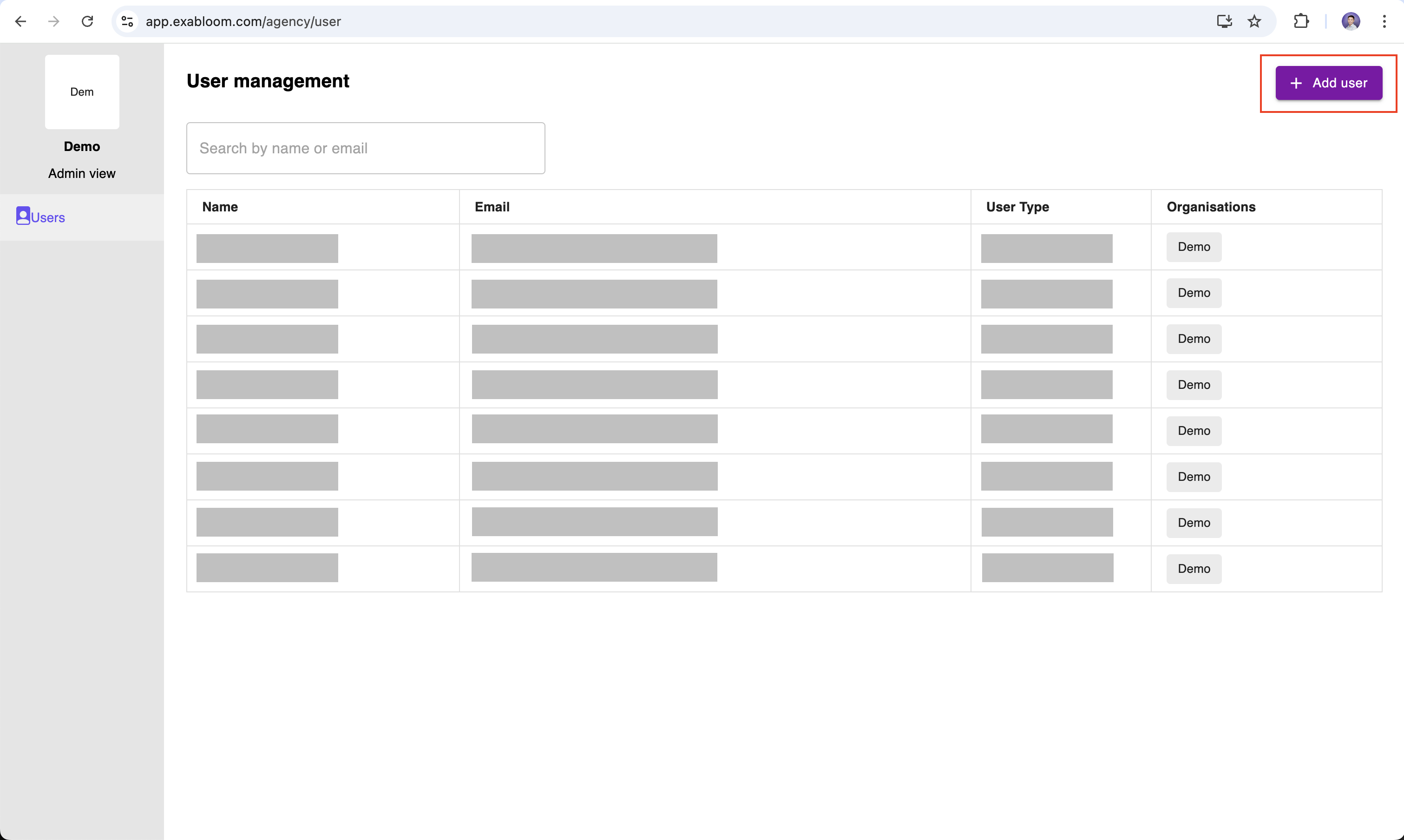Click the browser back navigation arrow
This screenshot has height=840, width=1404.
[x=21, y=21]
